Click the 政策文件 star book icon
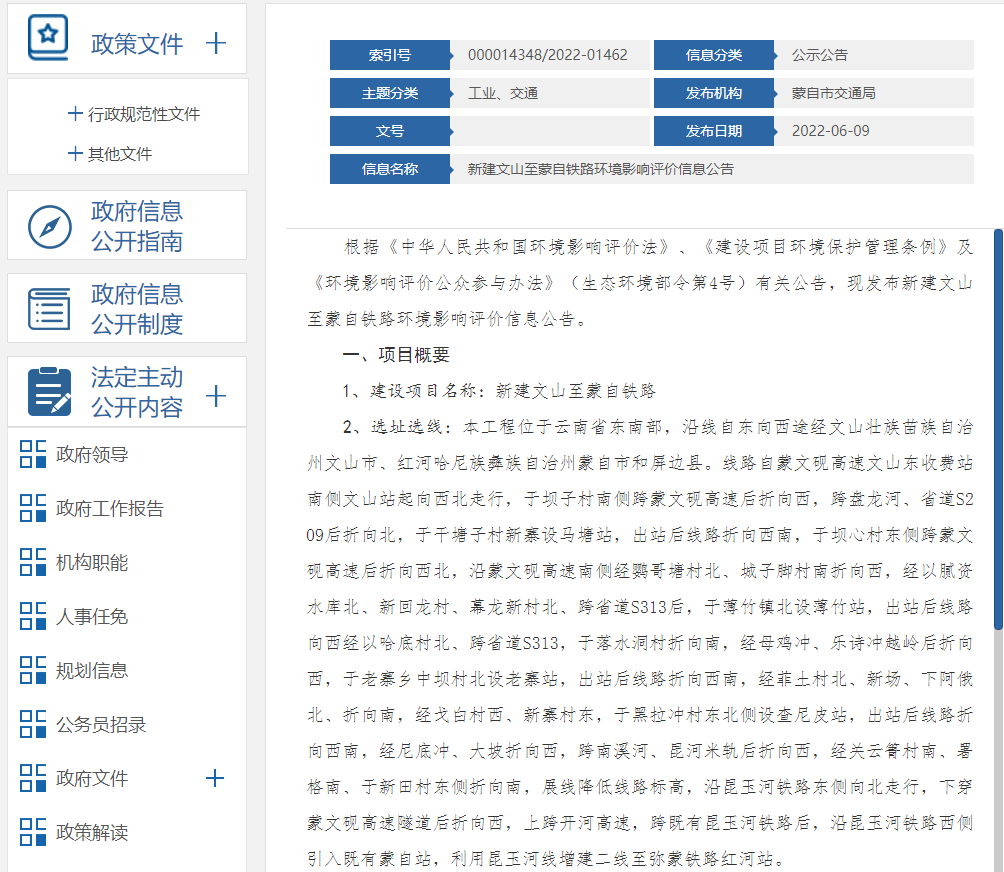1004x872 pixels. 48,38
